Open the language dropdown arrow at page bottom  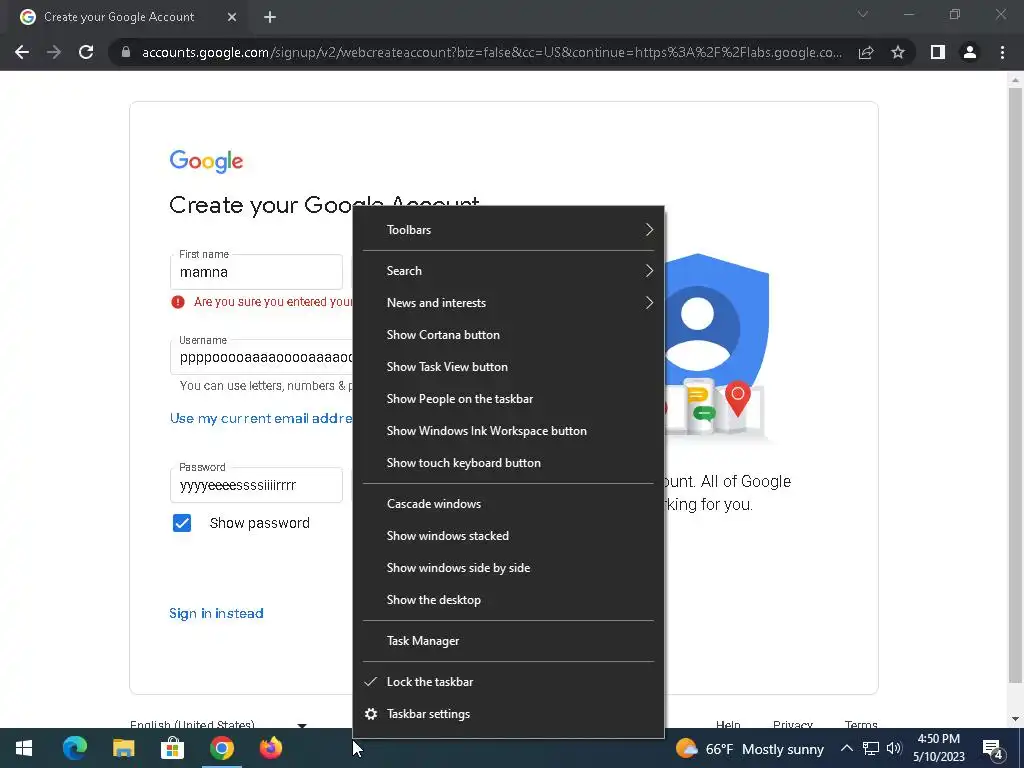coord(302,725)
